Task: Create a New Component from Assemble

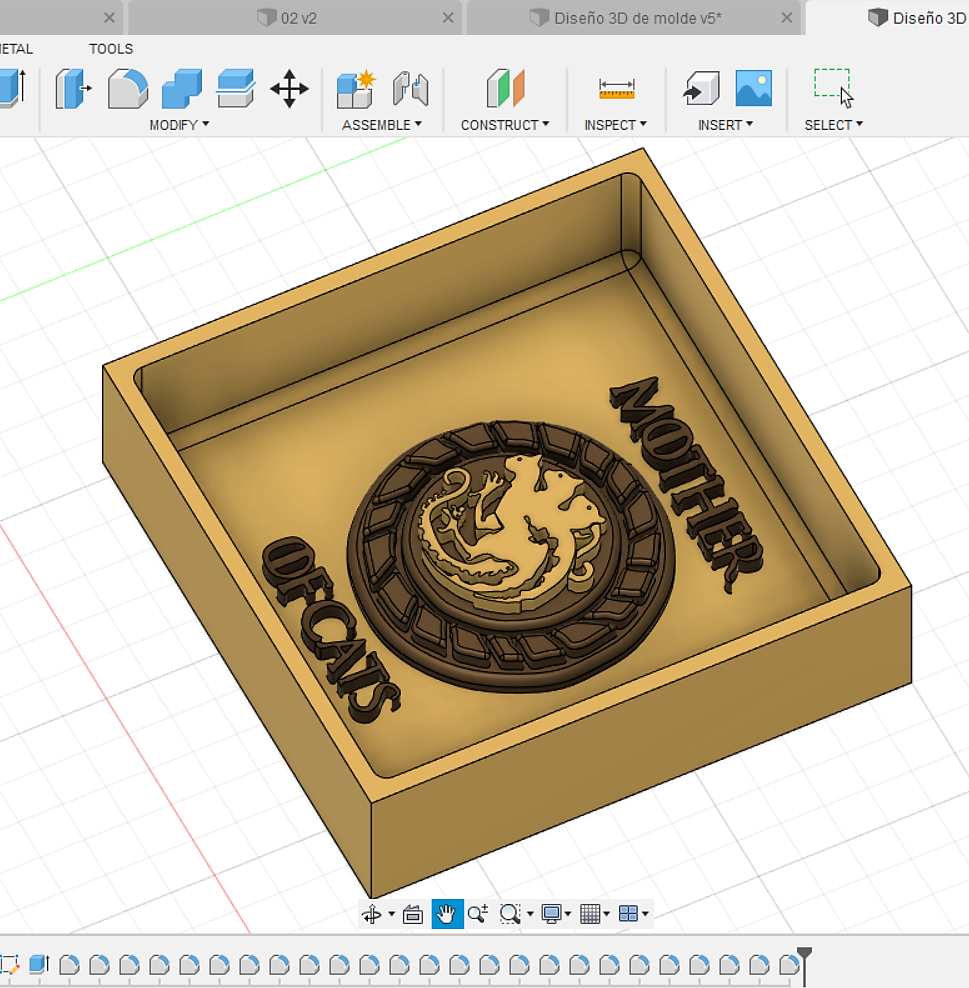Action: click(356, 89)
